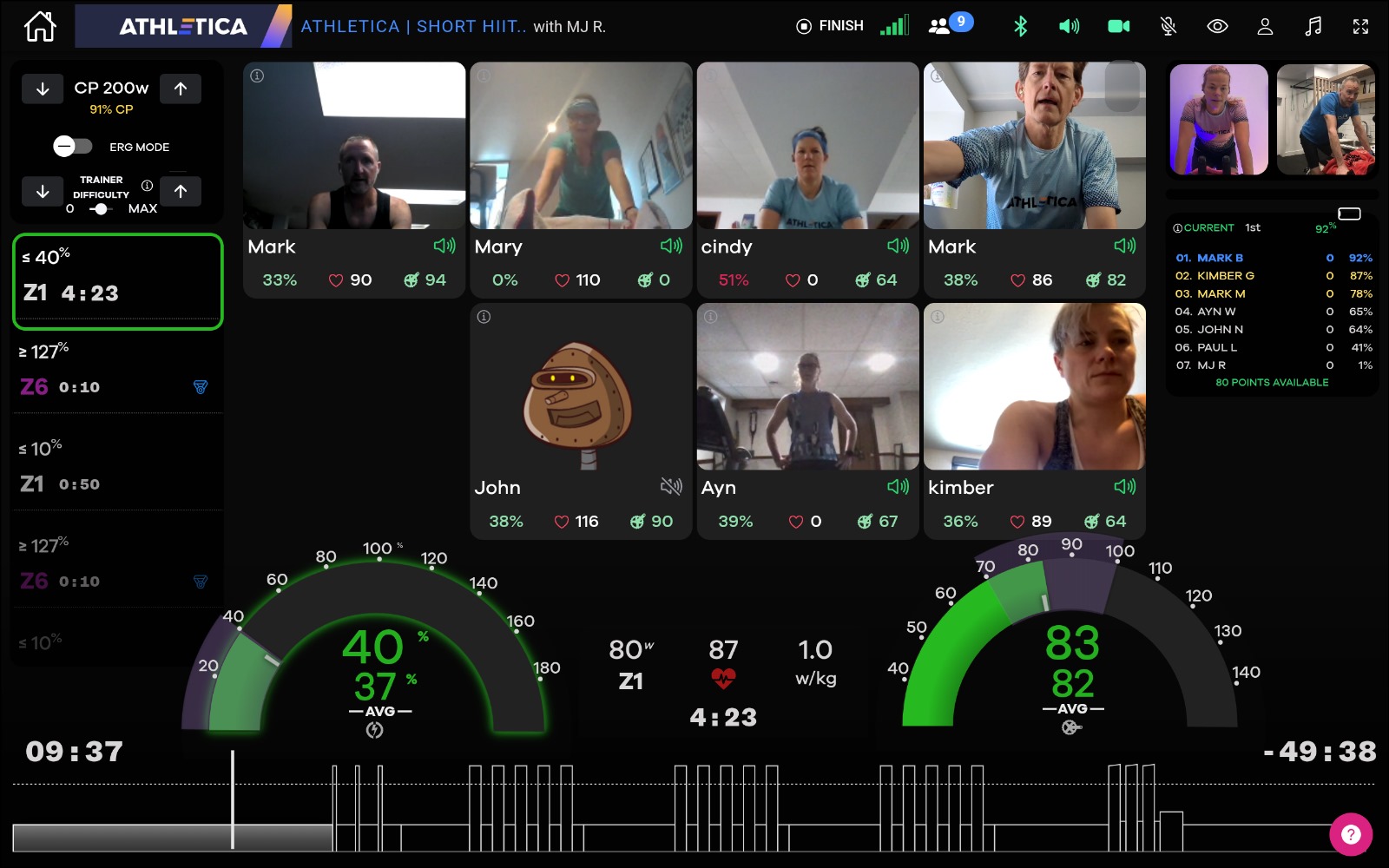The width and height of the screenshot is (1389, 868).
Task: Select the current Z1 4:23 interval
Action: coord(118,281)
